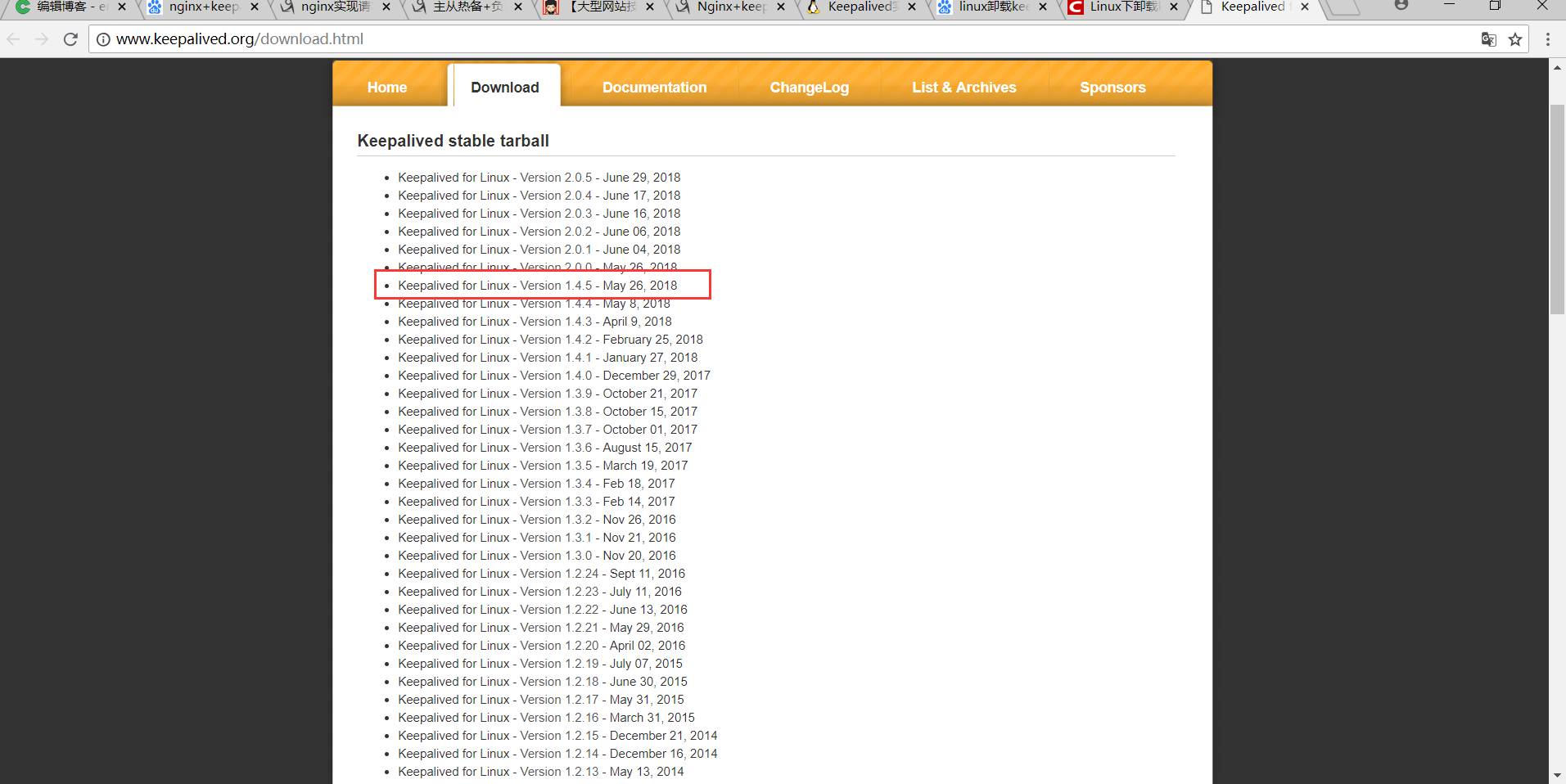Click the scrollbar down arrow
Image resolution: width=1566 pixels, height=784 pixels.
(x=1557, y=775)
